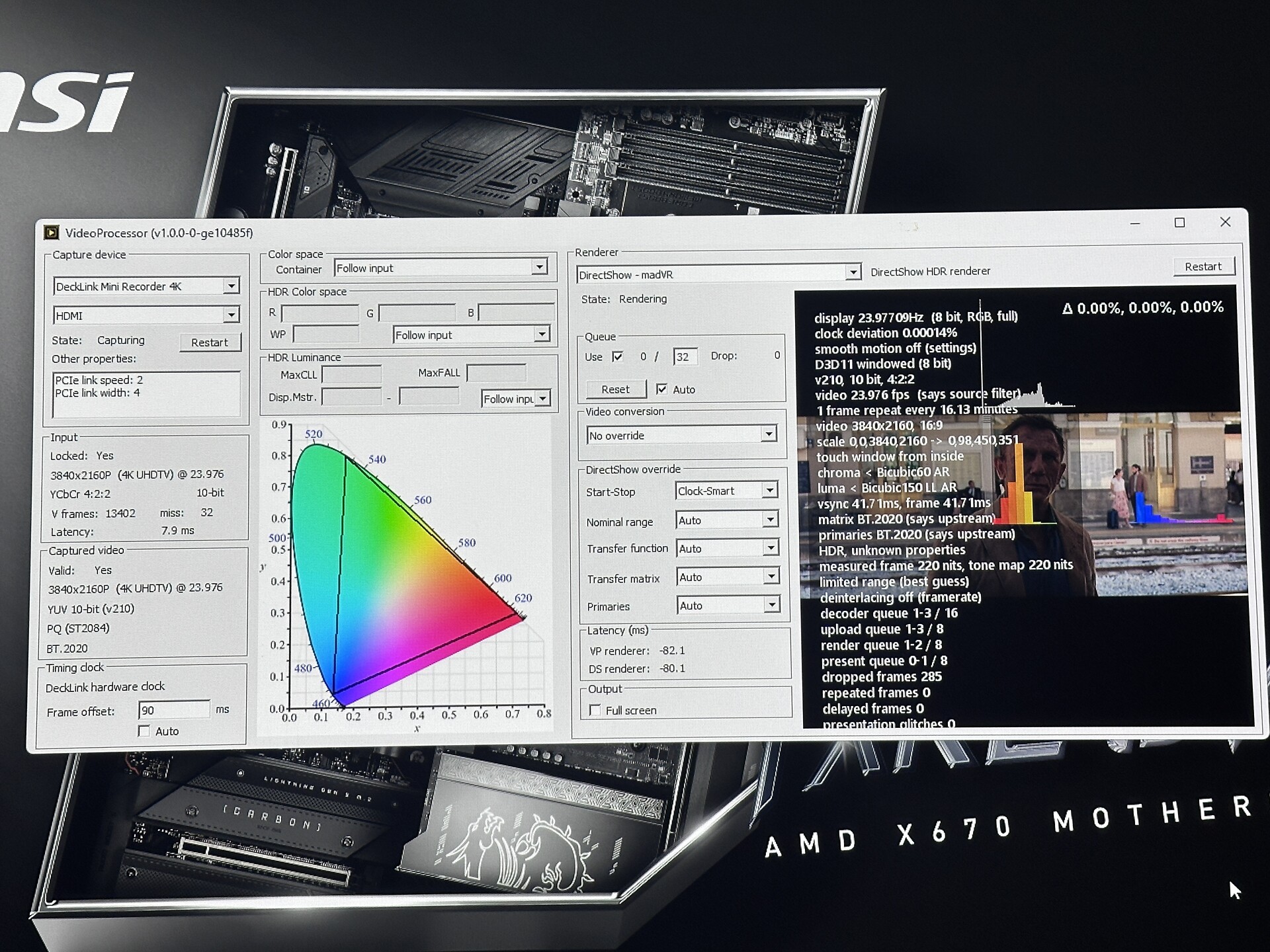Enable the Frame offset Auto checkbox
Viewport: 1270px width, 952px height.
pos(144,731)
